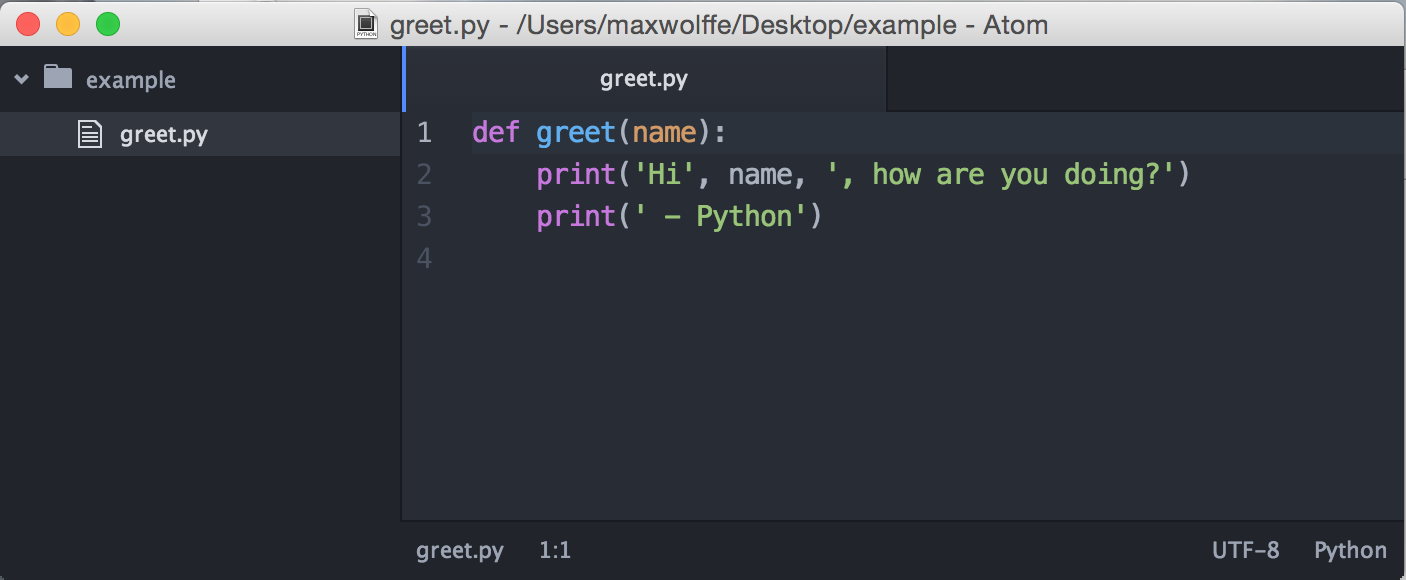Collapse the example folder in the tree view
Viewport: 1406px width, 580px height.
click(x=21, y=79)
